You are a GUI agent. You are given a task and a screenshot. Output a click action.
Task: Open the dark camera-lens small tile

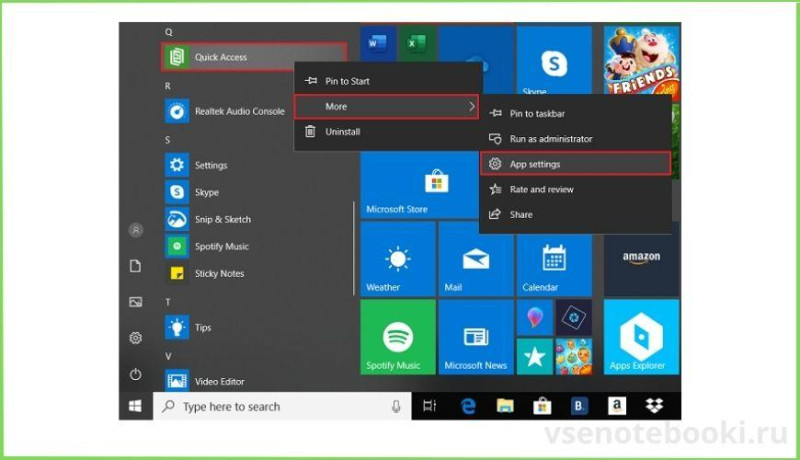[574, 318]
